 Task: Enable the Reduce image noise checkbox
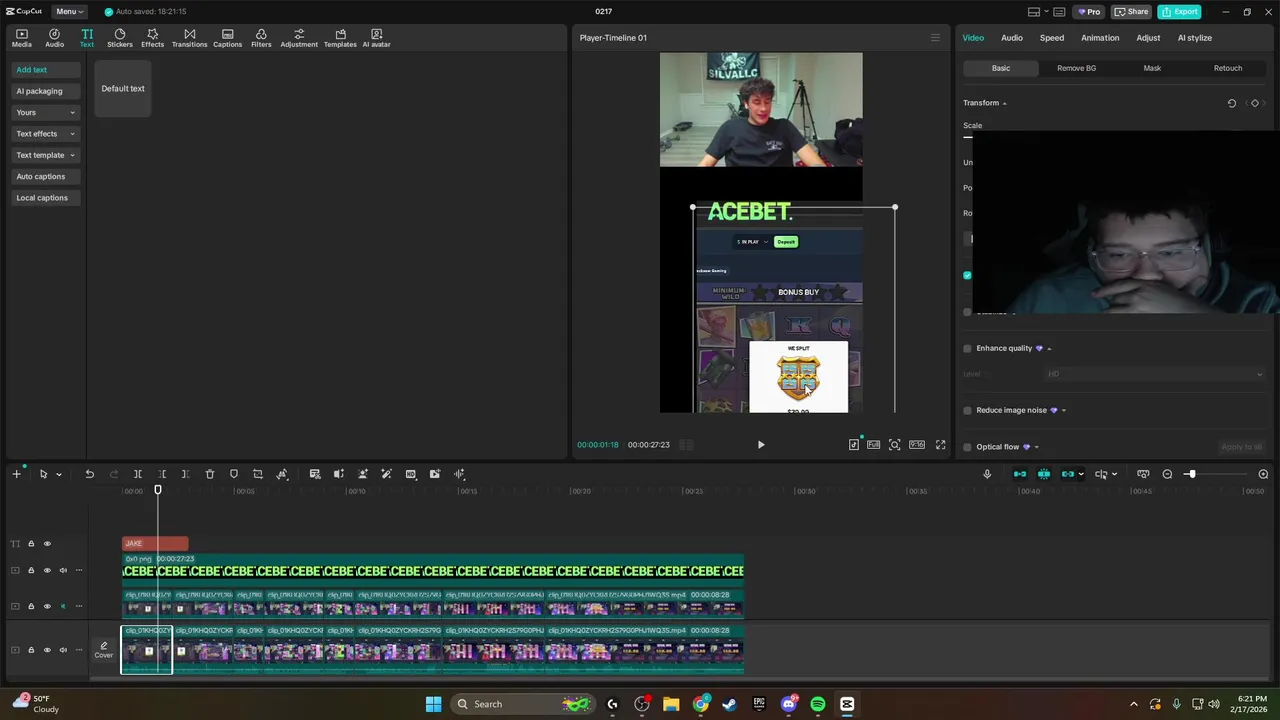pyautogui.click(x=967, y=410)
